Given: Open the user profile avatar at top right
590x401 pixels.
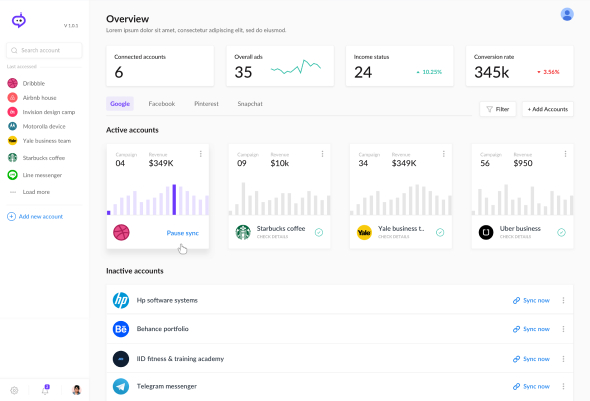Looking at the screenshot, I should (567, 14).
